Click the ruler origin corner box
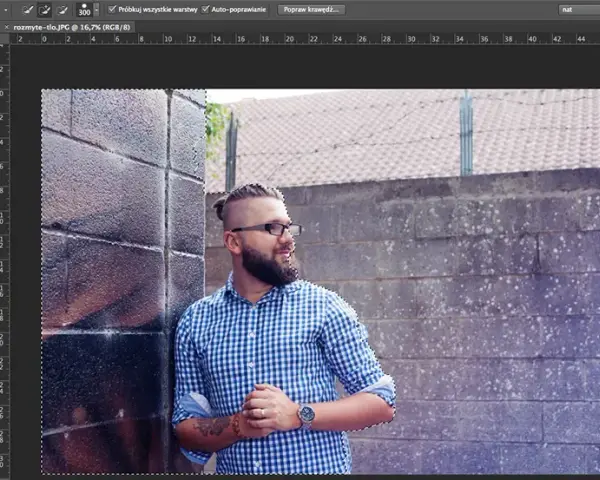This screenshot has width=600, height=480. pos(5,39)
